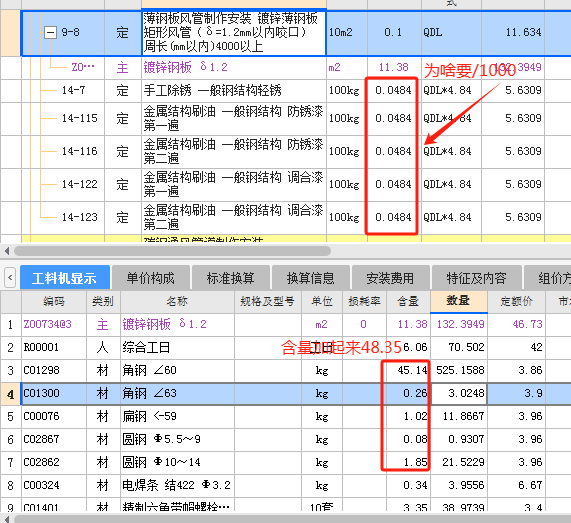Switch to the 单价构成 tab

[151, 278]
